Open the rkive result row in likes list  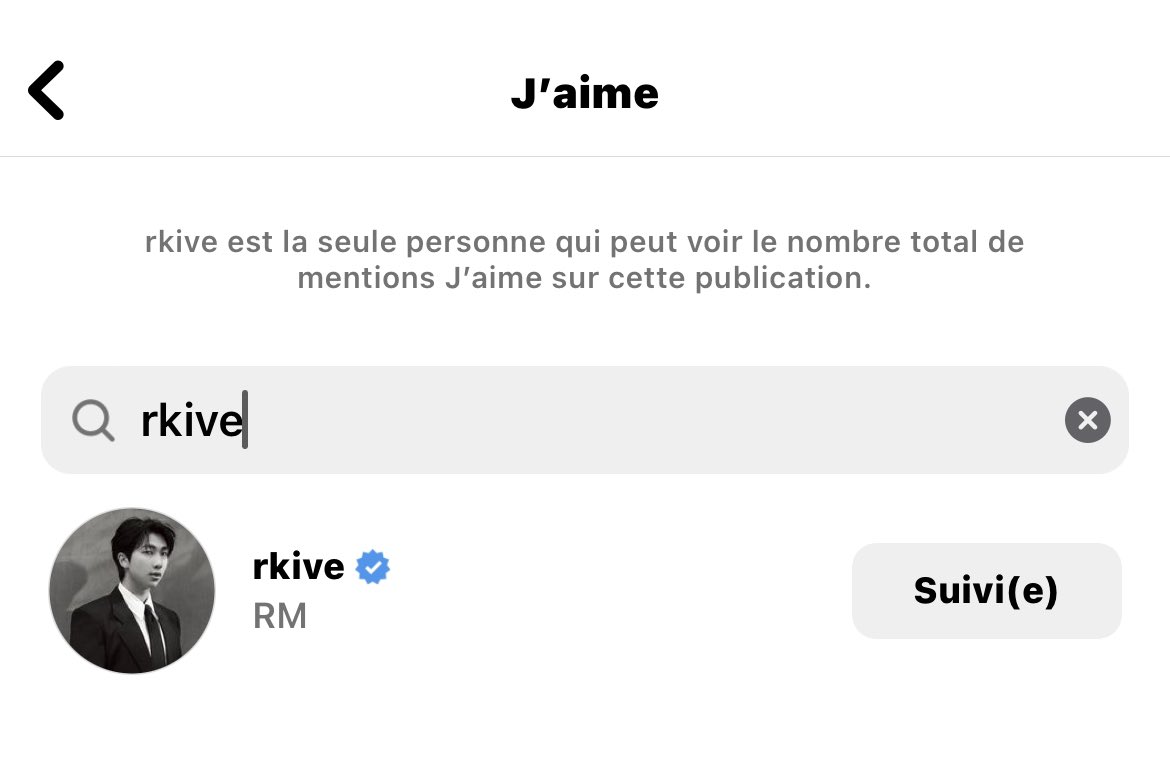(584, 590)
